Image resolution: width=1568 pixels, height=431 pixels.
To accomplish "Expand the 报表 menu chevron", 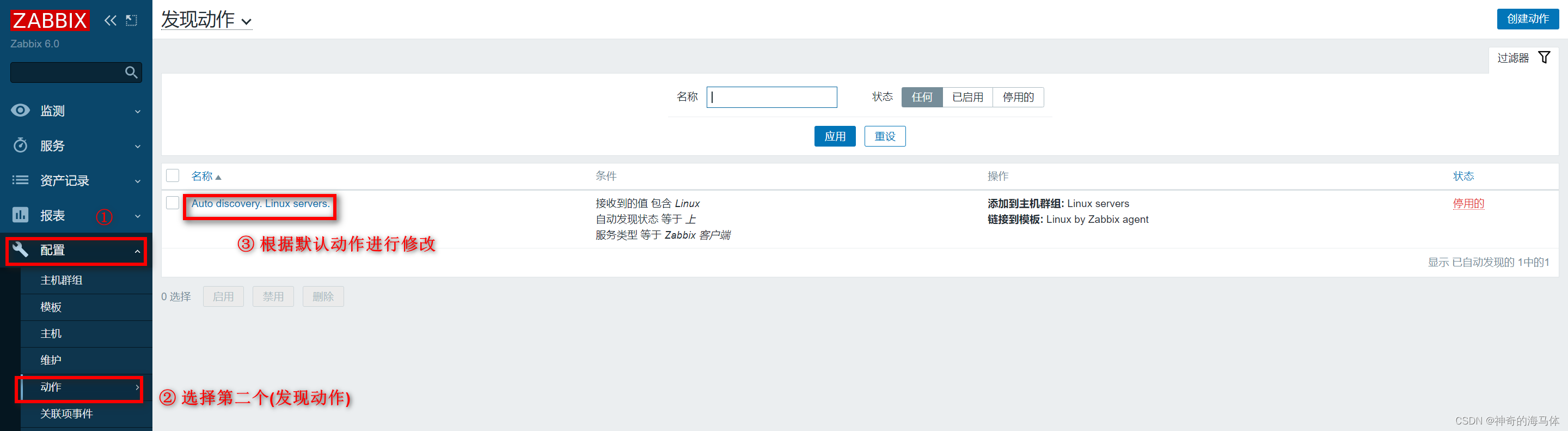I will click(138, 216).
